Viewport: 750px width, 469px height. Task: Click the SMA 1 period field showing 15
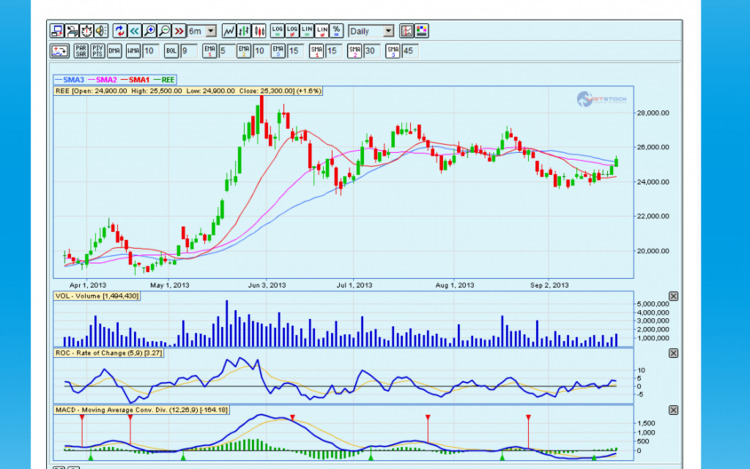[x=333, y=51]
